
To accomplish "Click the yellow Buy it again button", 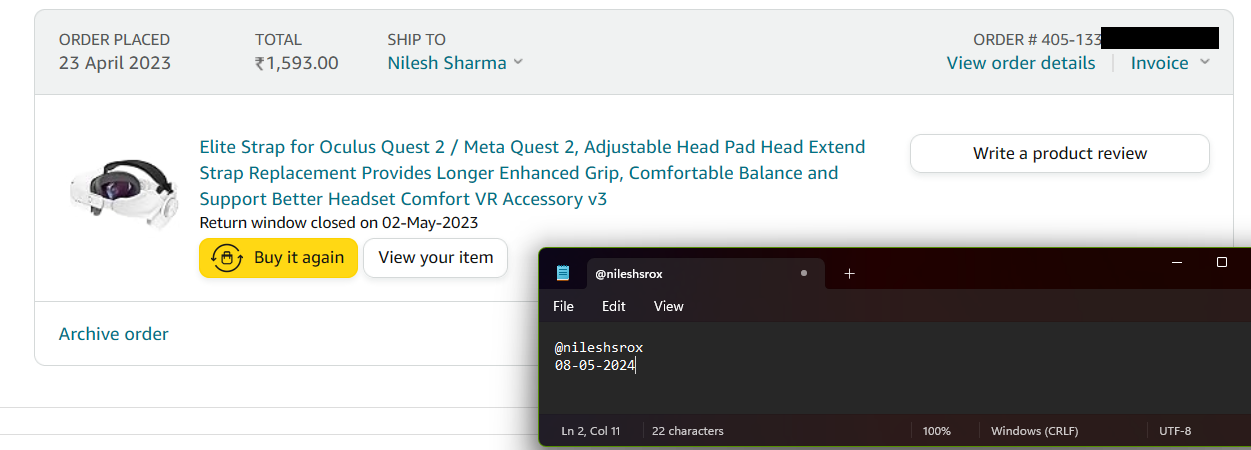I will point(278,257).
